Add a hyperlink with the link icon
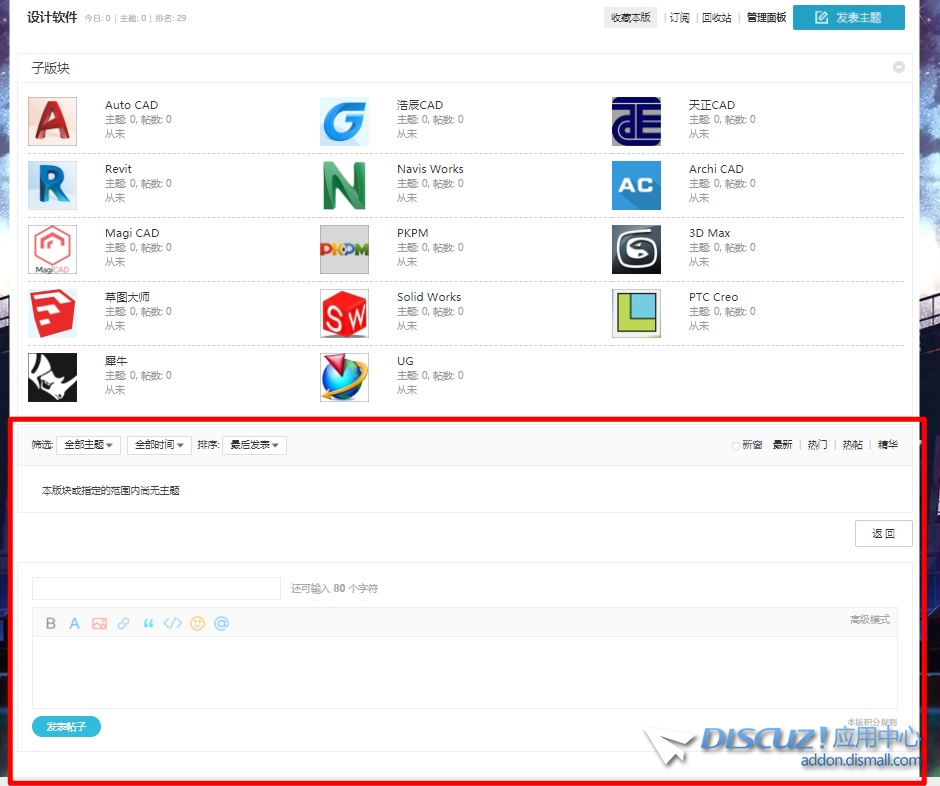This screenshot has width=940, height=786. click(x=123, y=624)
